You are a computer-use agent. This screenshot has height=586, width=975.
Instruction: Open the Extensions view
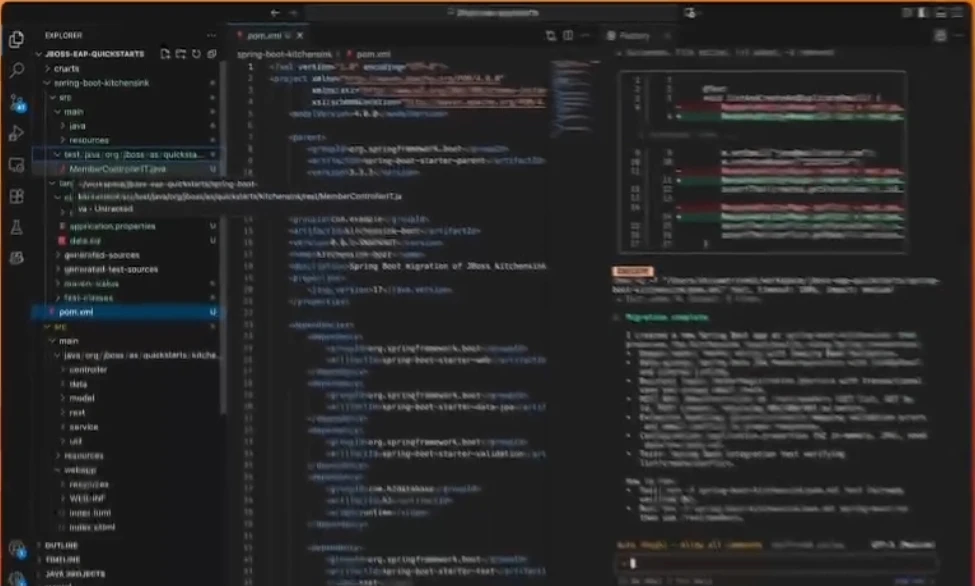[x=17, y=196]
